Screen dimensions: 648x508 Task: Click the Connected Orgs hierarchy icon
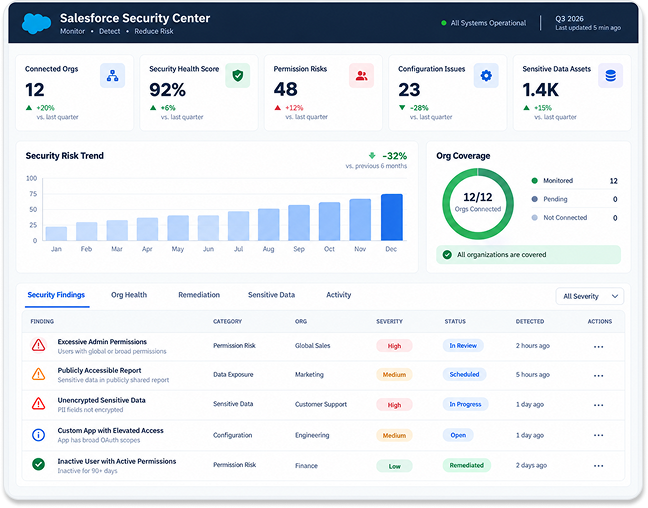tap(112, 76)
